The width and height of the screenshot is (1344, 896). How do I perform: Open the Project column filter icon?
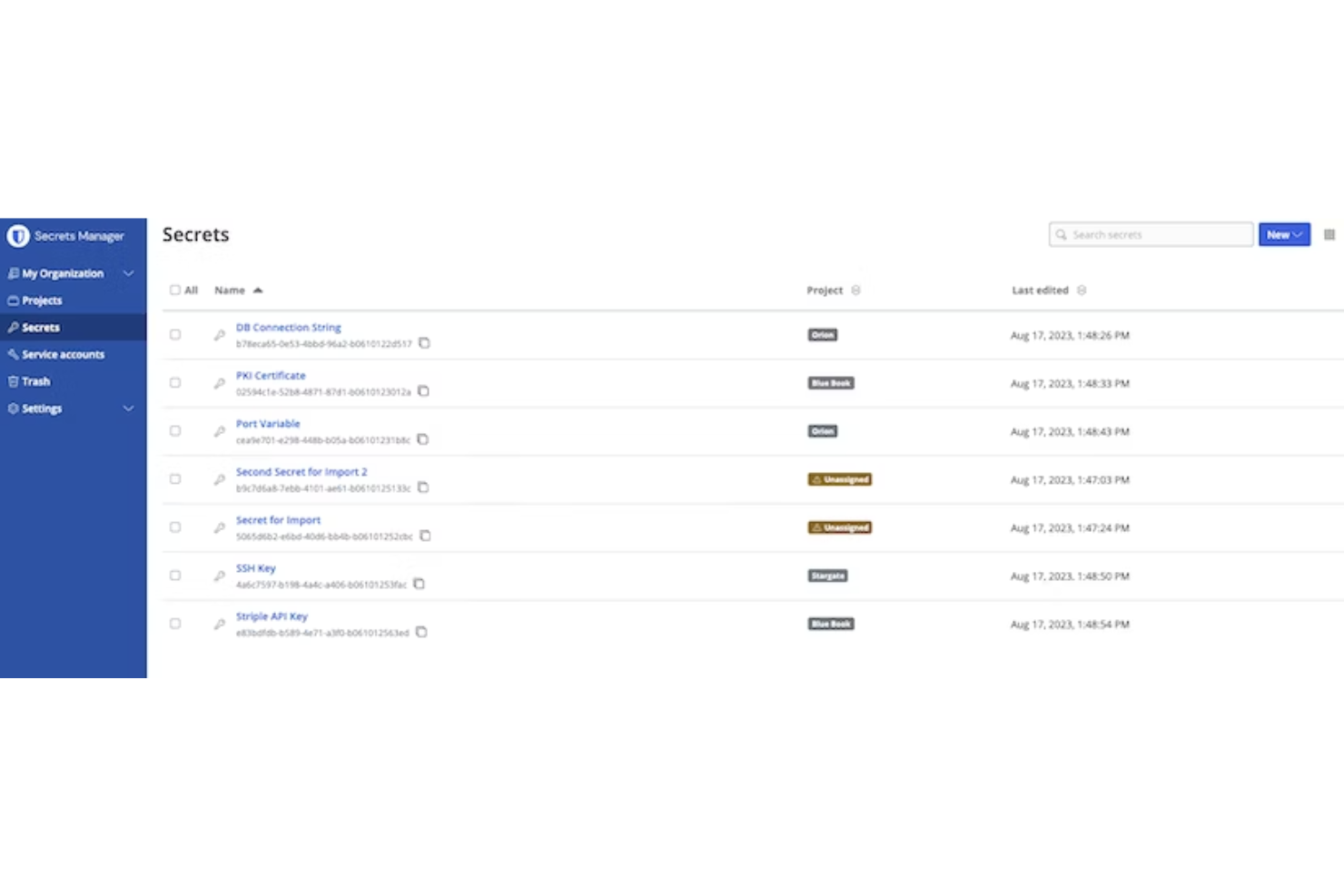click(857, 290)
